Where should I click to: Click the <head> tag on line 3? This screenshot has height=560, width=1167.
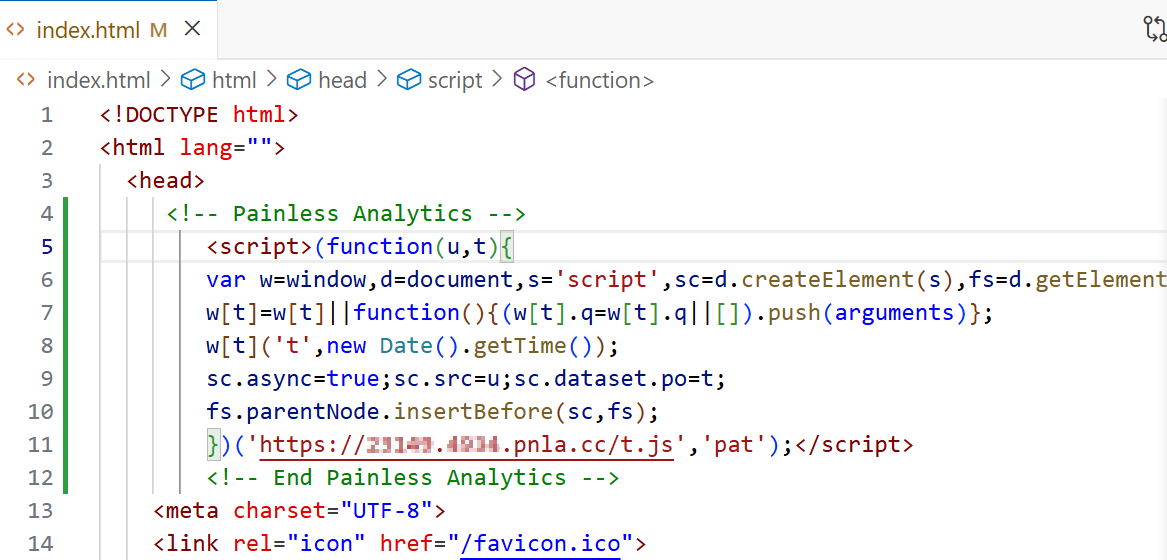coord(166,181)
